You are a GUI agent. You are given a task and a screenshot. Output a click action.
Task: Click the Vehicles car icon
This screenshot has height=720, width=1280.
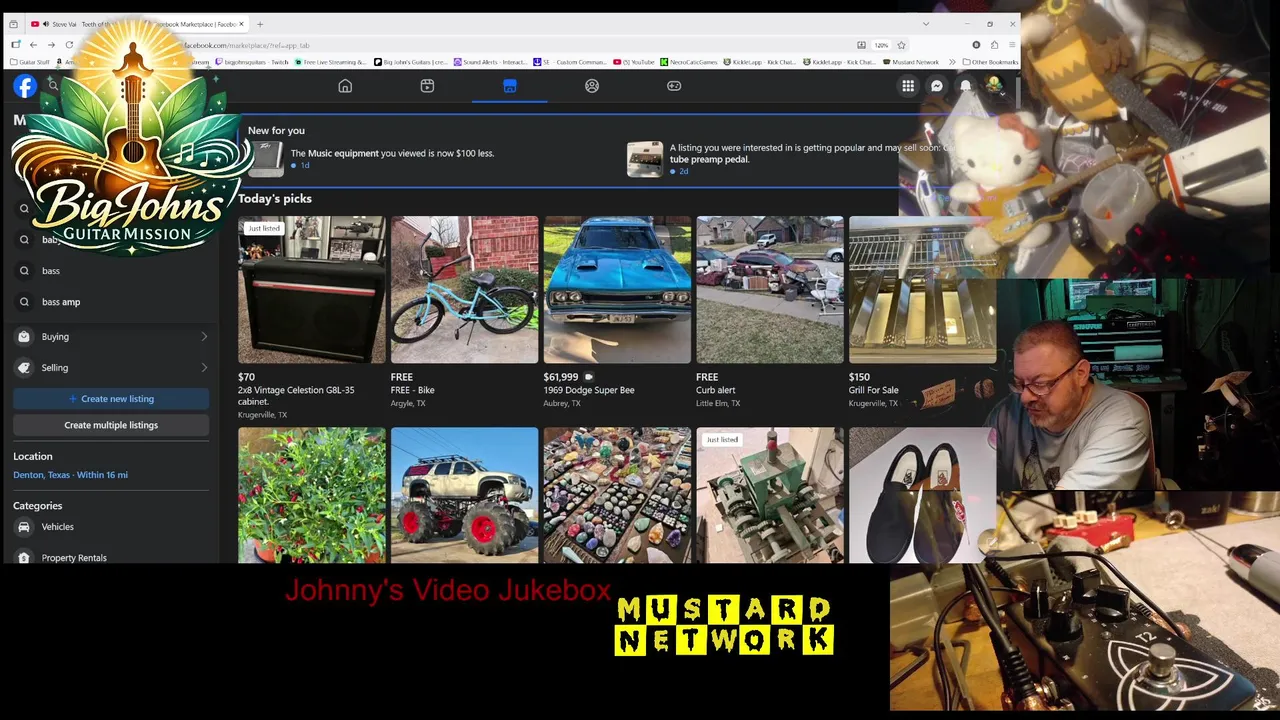[x=24, y=527]
